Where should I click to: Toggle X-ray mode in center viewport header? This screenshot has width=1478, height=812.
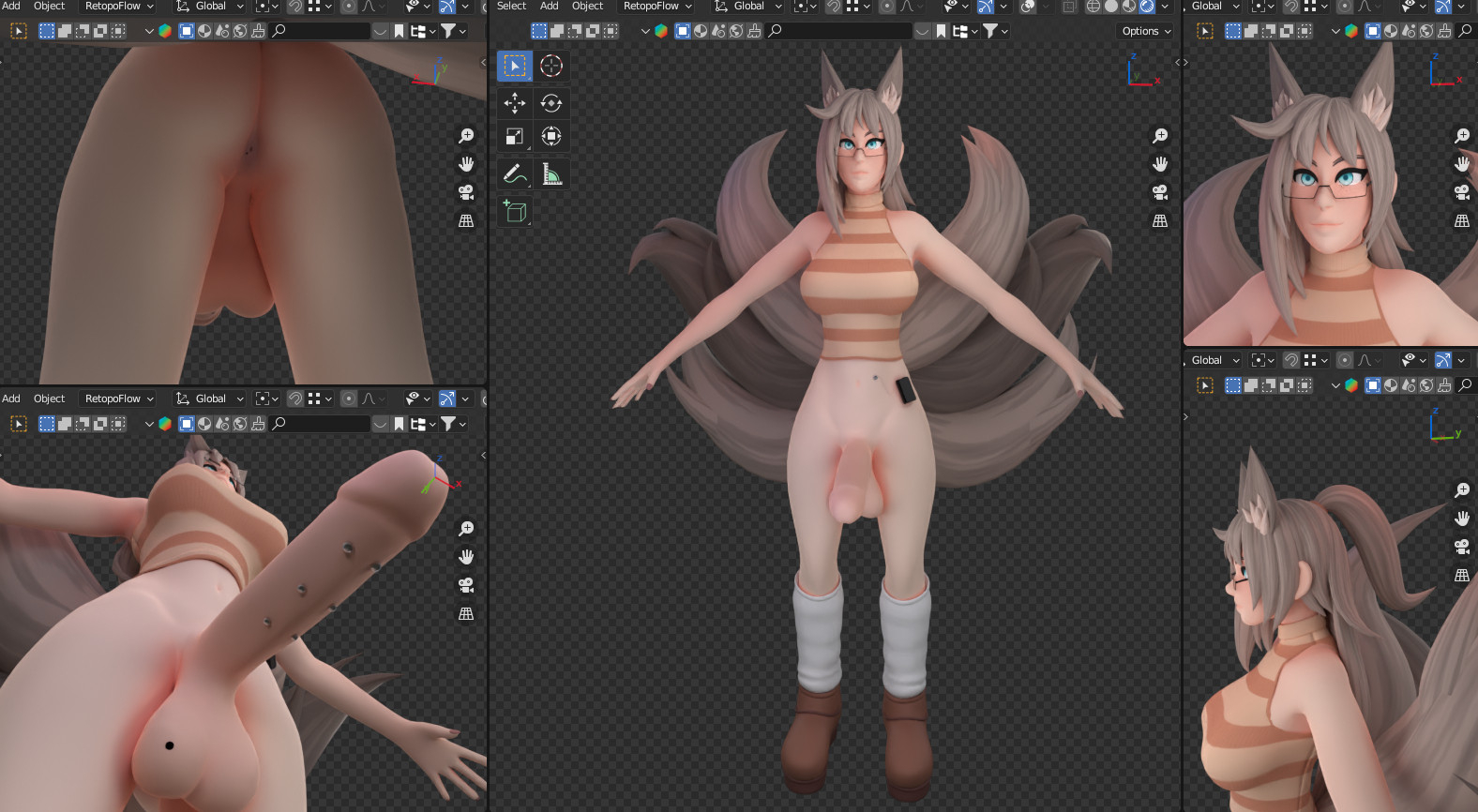tap(1070, 7)
